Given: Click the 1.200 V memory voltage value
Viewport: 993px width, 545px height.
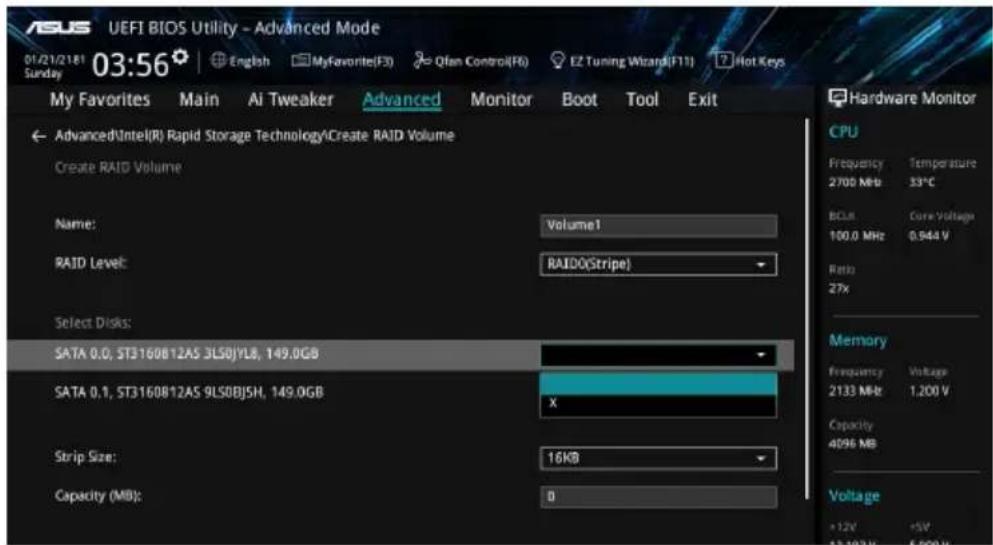Looking at the screenshot, I should coord(928,392).
